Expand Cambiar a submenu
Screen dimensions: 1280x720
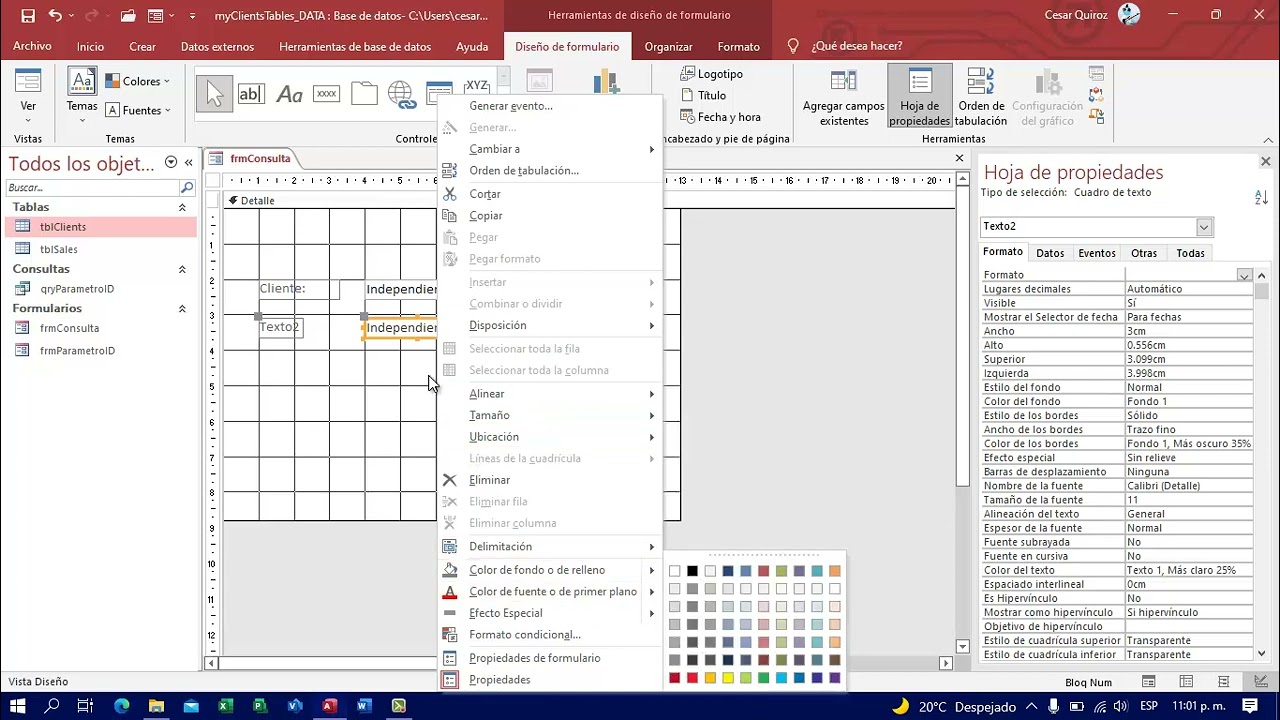tap(550, 149)
